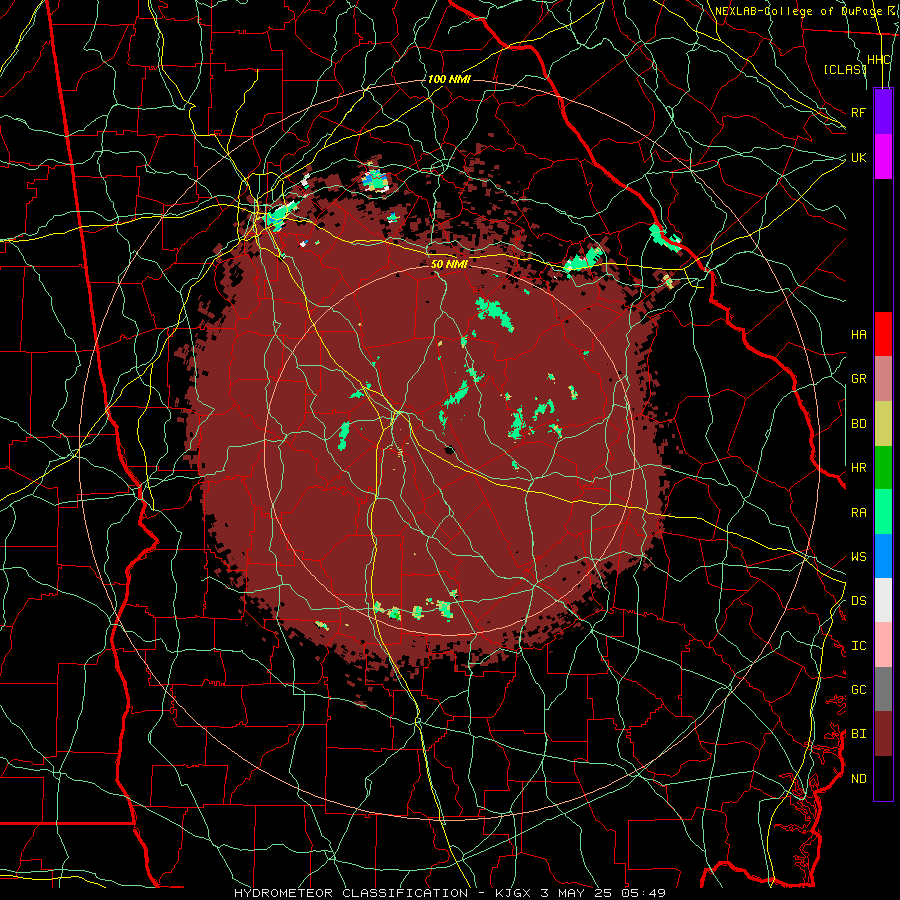Click the UK legend label
900x900 pixels.
click(859, 157)
